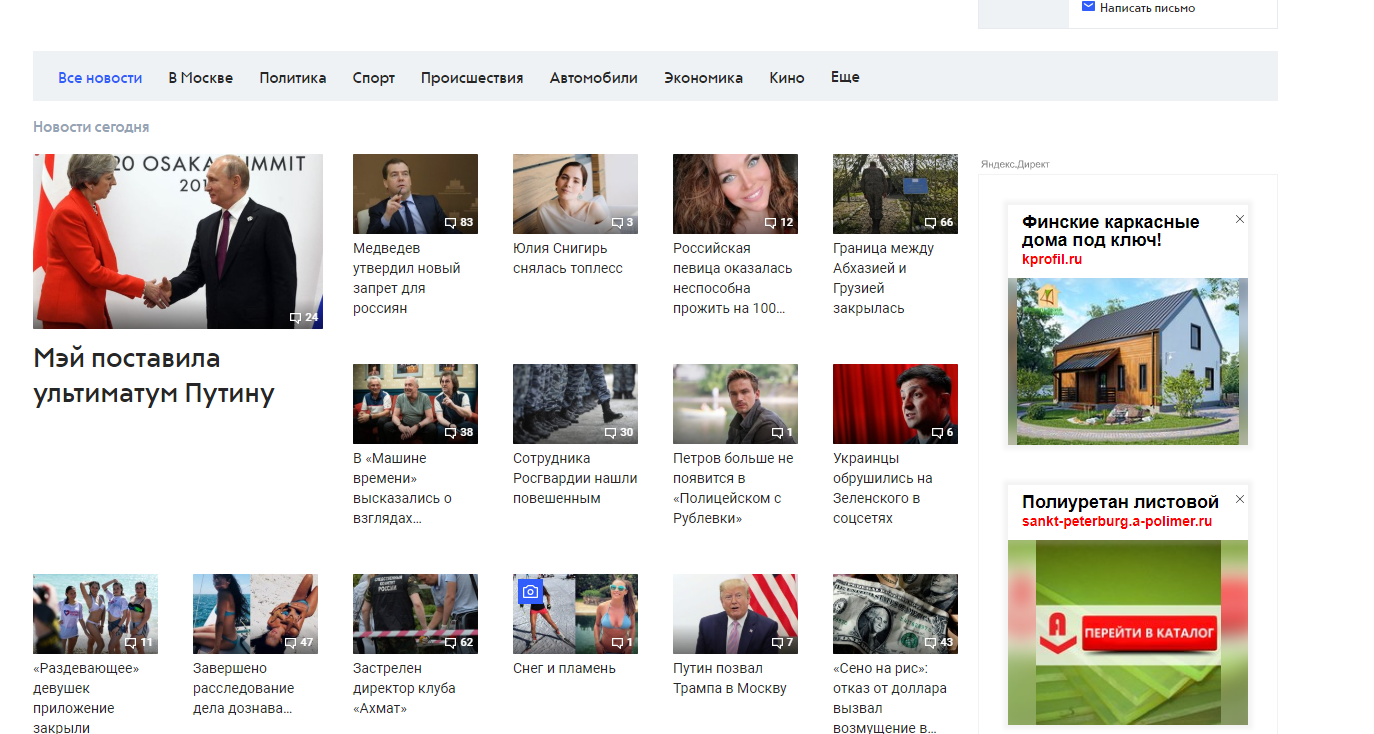Open the Abkhazia border photo thumbnail
The width and height of the screenshot is (1374, 734).
coord(895,194)
